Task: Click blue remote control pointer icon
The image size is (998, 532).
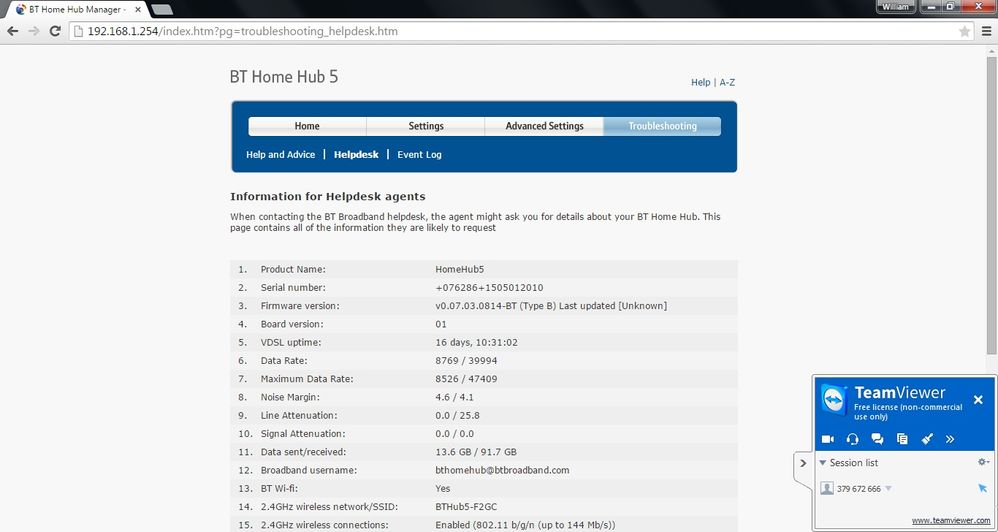Action: 982,488
